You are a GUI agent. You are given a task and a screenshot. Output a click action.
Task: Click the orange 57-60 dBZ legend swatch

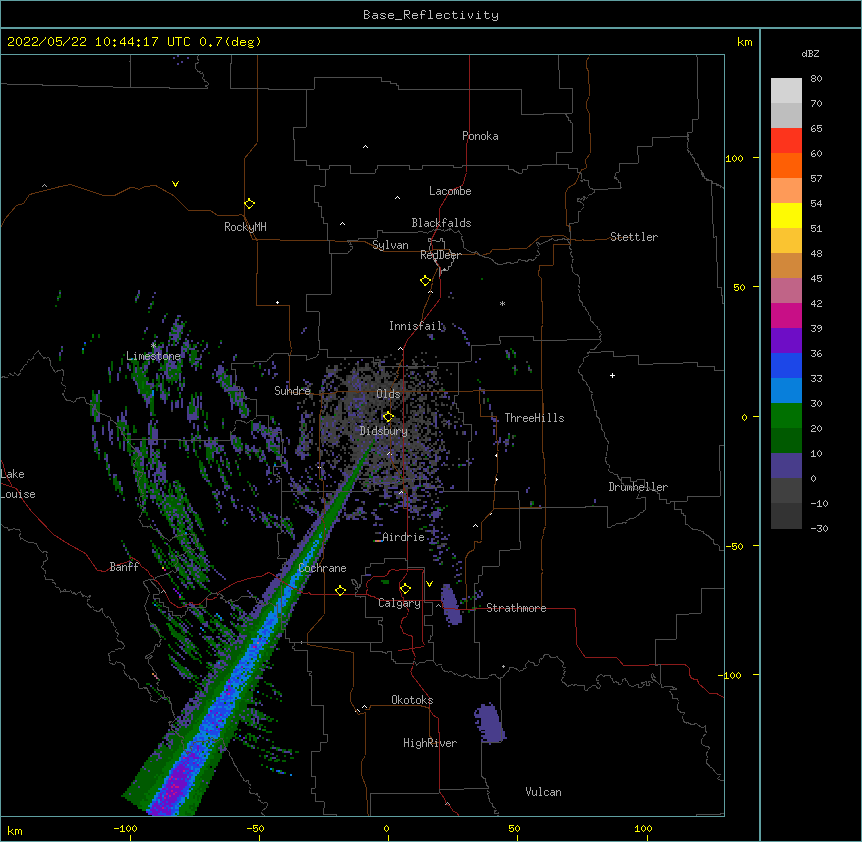pos(786,165)
